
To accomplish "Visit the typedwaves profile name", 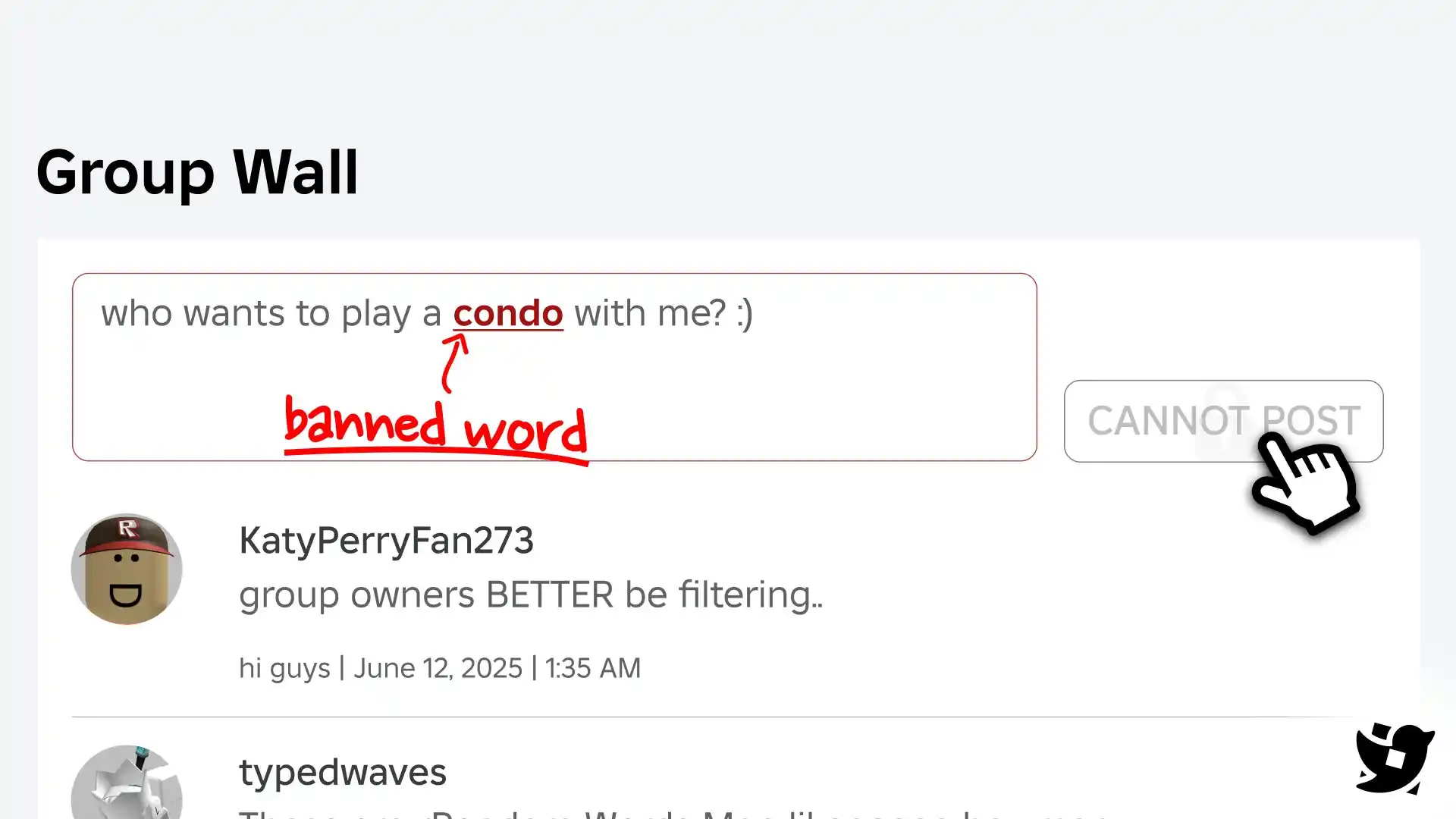I will (x=343, y=773).
